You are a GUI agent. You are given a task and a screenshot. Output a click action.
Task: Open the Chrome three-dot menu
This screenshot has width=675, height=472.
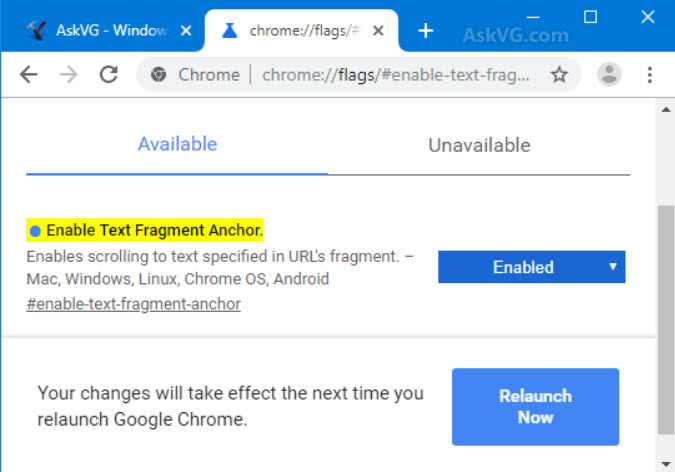tap(650, 74)
